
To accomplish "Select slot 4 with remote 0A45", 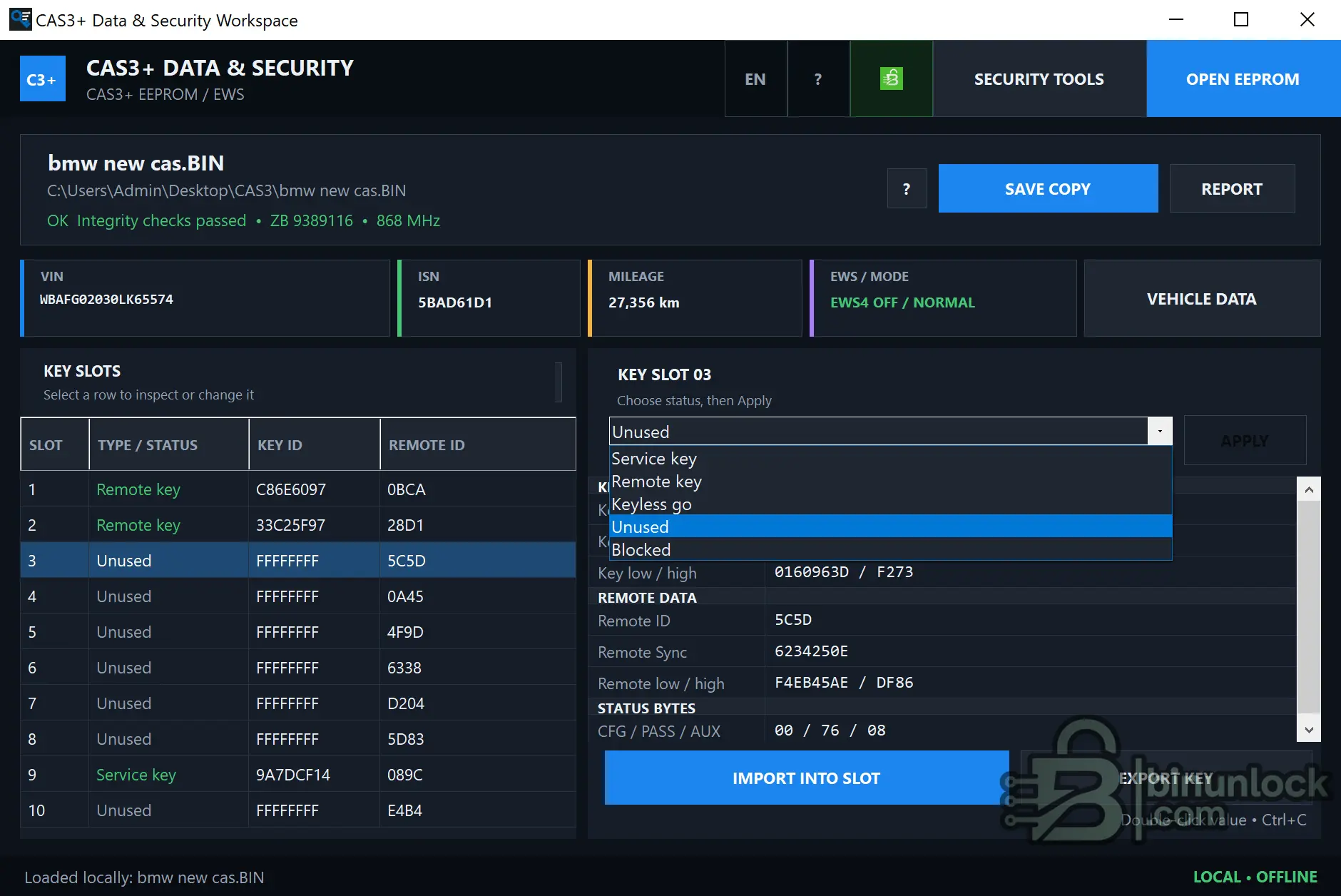I will [x=298, y=596].
